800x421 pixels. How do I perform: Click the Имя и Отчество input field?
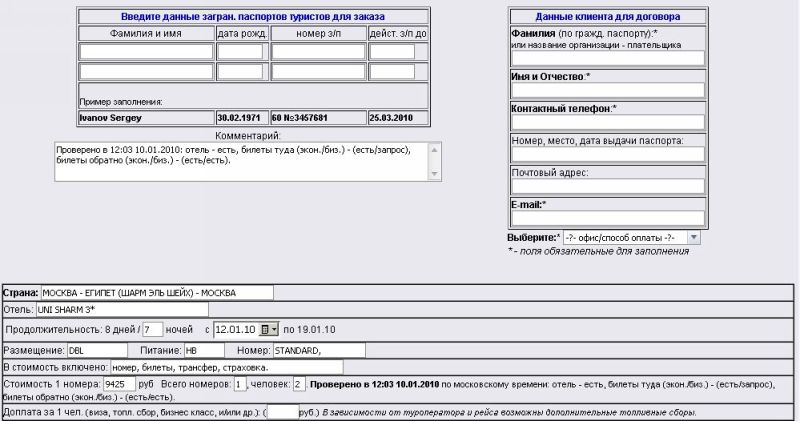(x=607, y=90)
